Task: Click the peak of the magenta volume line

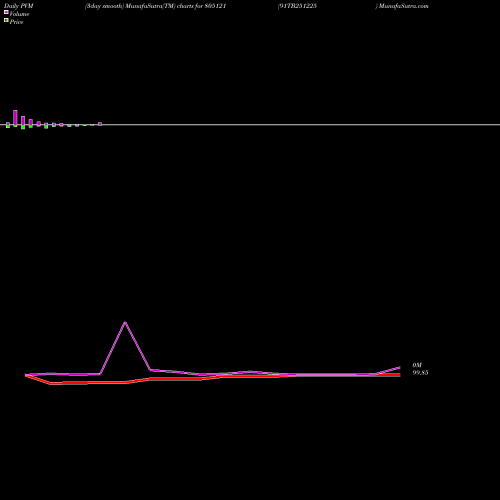Action: [x=125, y=322]
